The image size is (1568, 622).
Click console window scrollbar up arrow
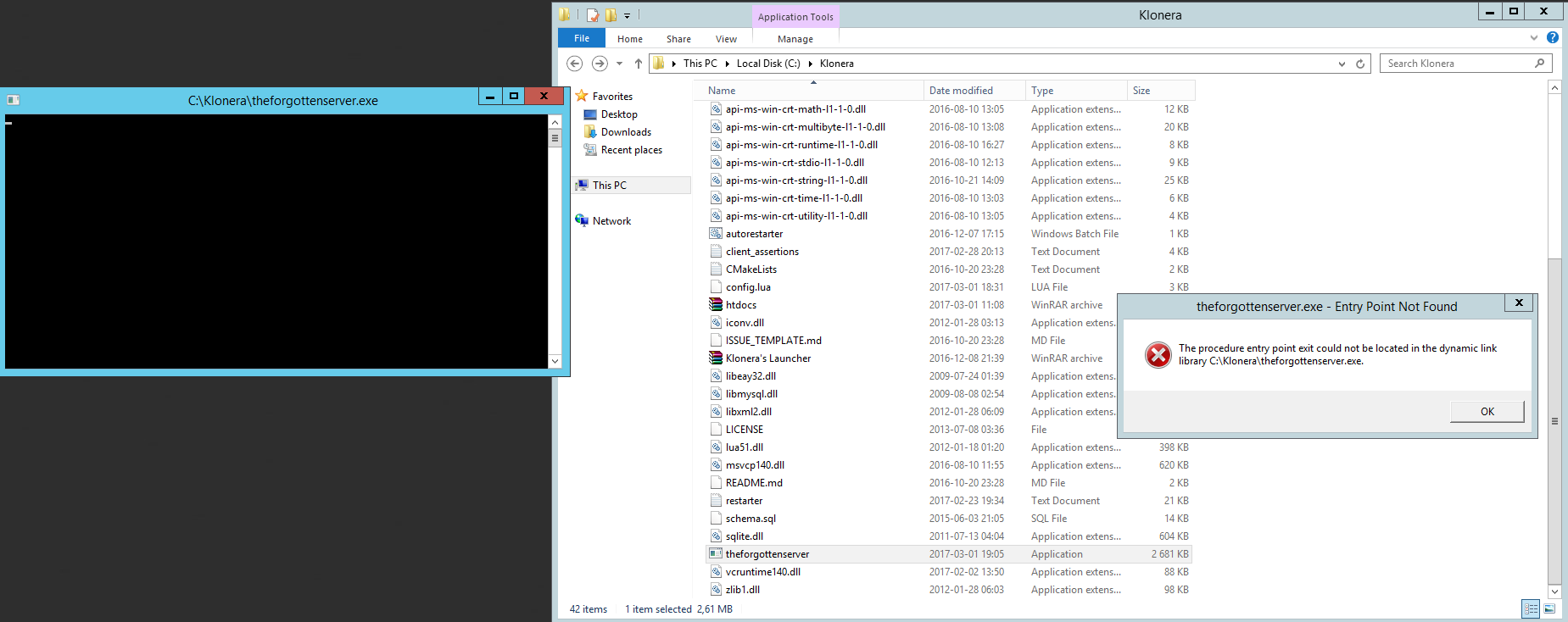pyautogui.click(x=555, y=122)
